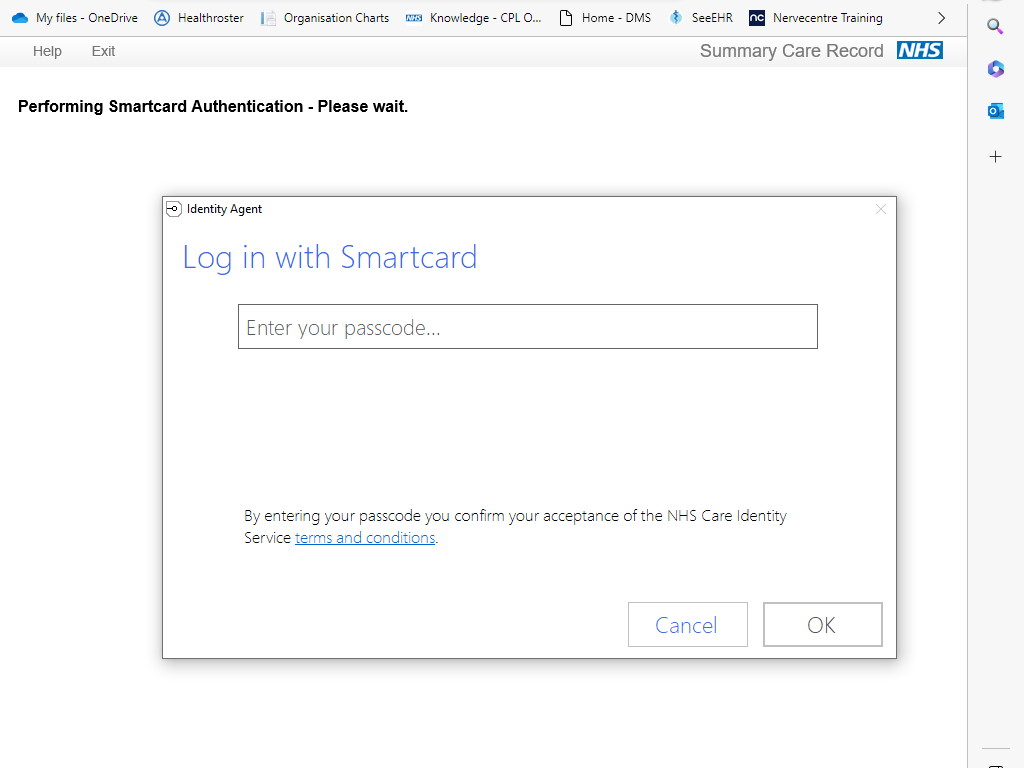
Task: Click the Cancel button
Action: click(x=688, y=624)
